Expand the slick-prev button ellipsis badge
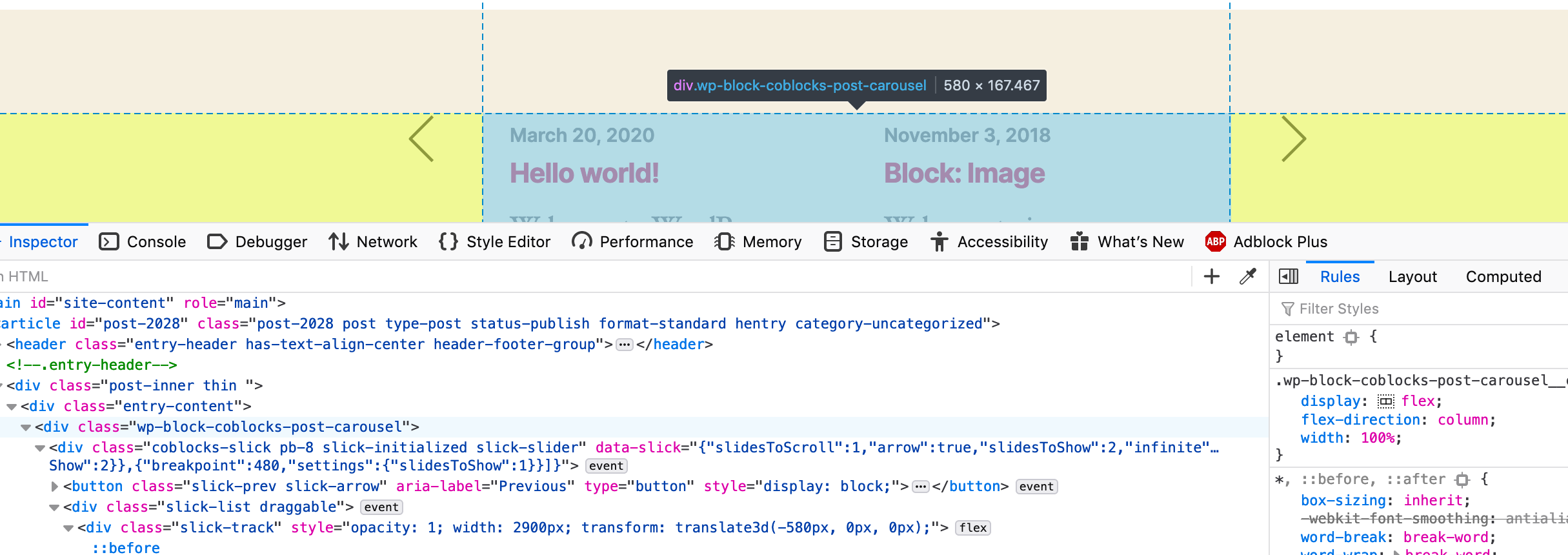 [x=921, y=487]
